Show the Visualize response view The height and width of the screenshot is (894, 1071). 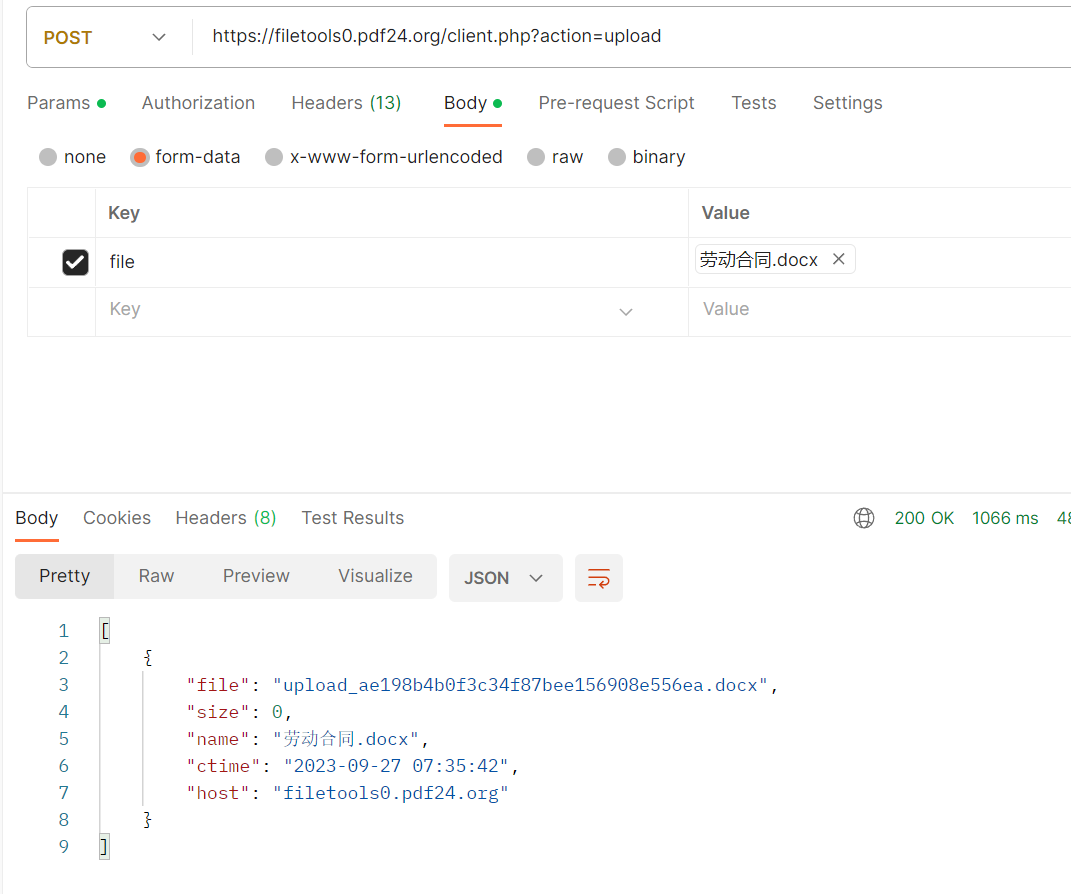375,576
